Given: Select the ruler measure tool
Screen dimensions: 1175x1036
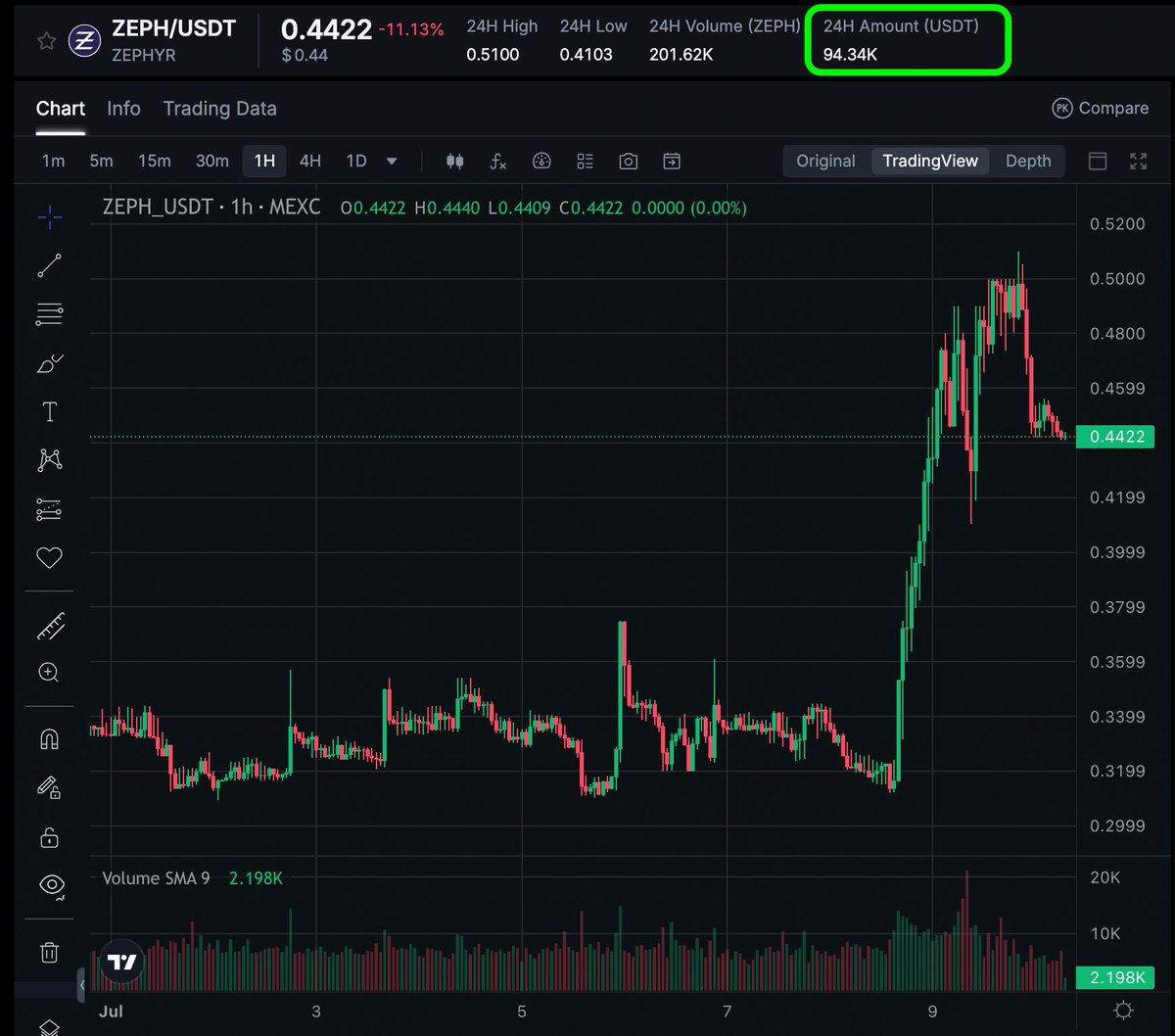Looking at the screenshot, I should click(50, 626).
